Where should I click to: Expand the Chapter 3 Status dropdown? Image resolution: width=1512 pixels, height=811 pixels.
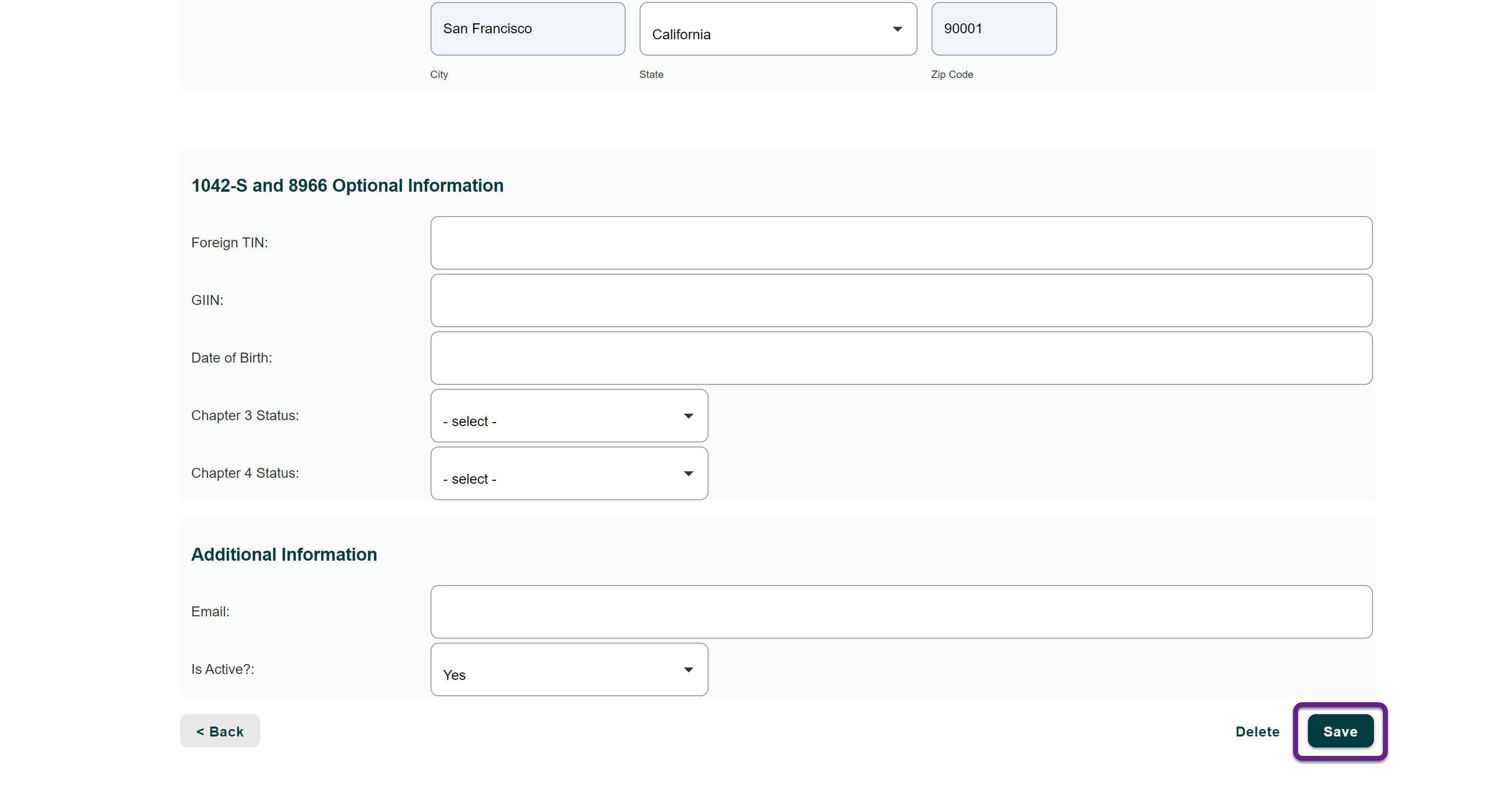coord(568,416)
